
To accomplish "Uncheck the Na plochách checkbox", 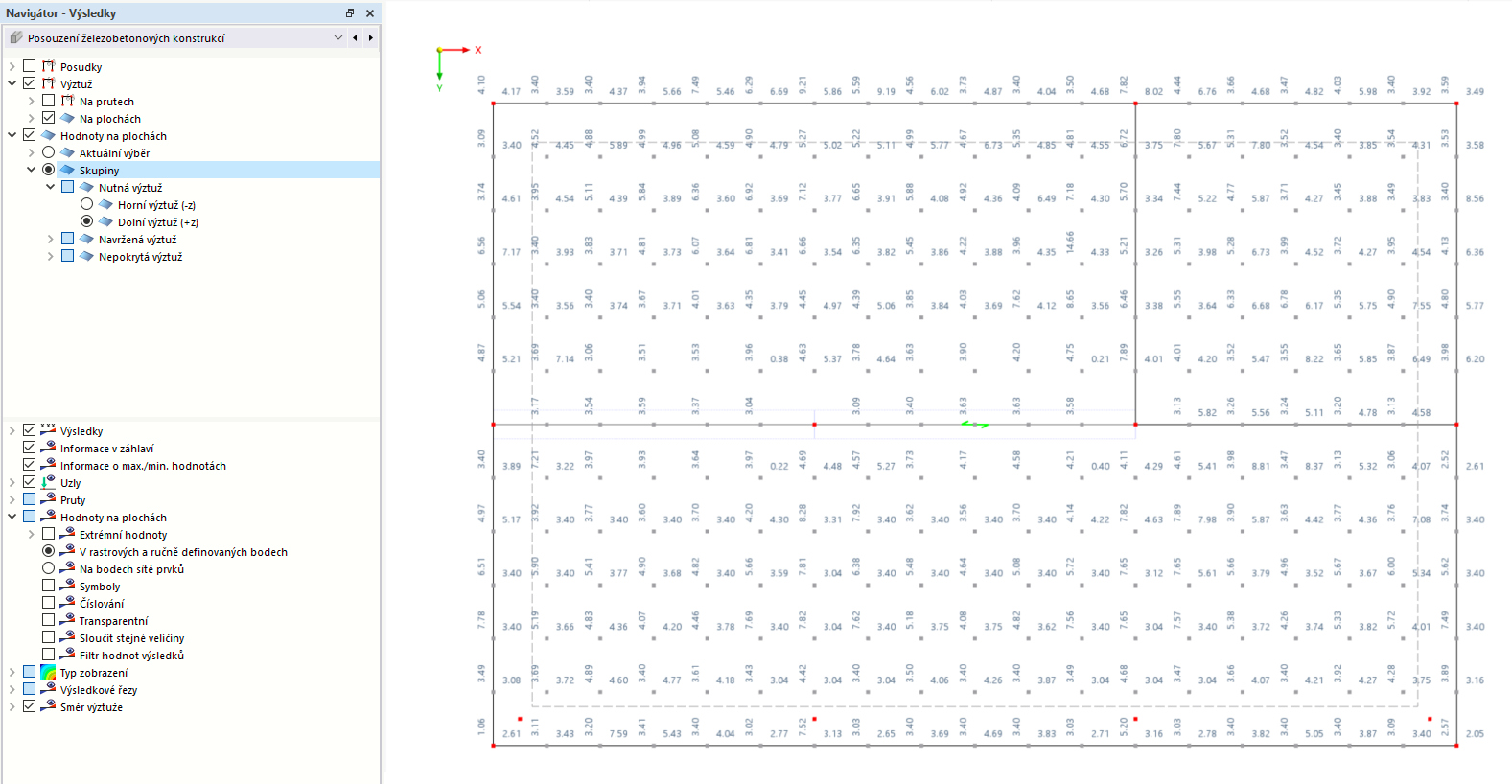I will [x=48, y=118].
